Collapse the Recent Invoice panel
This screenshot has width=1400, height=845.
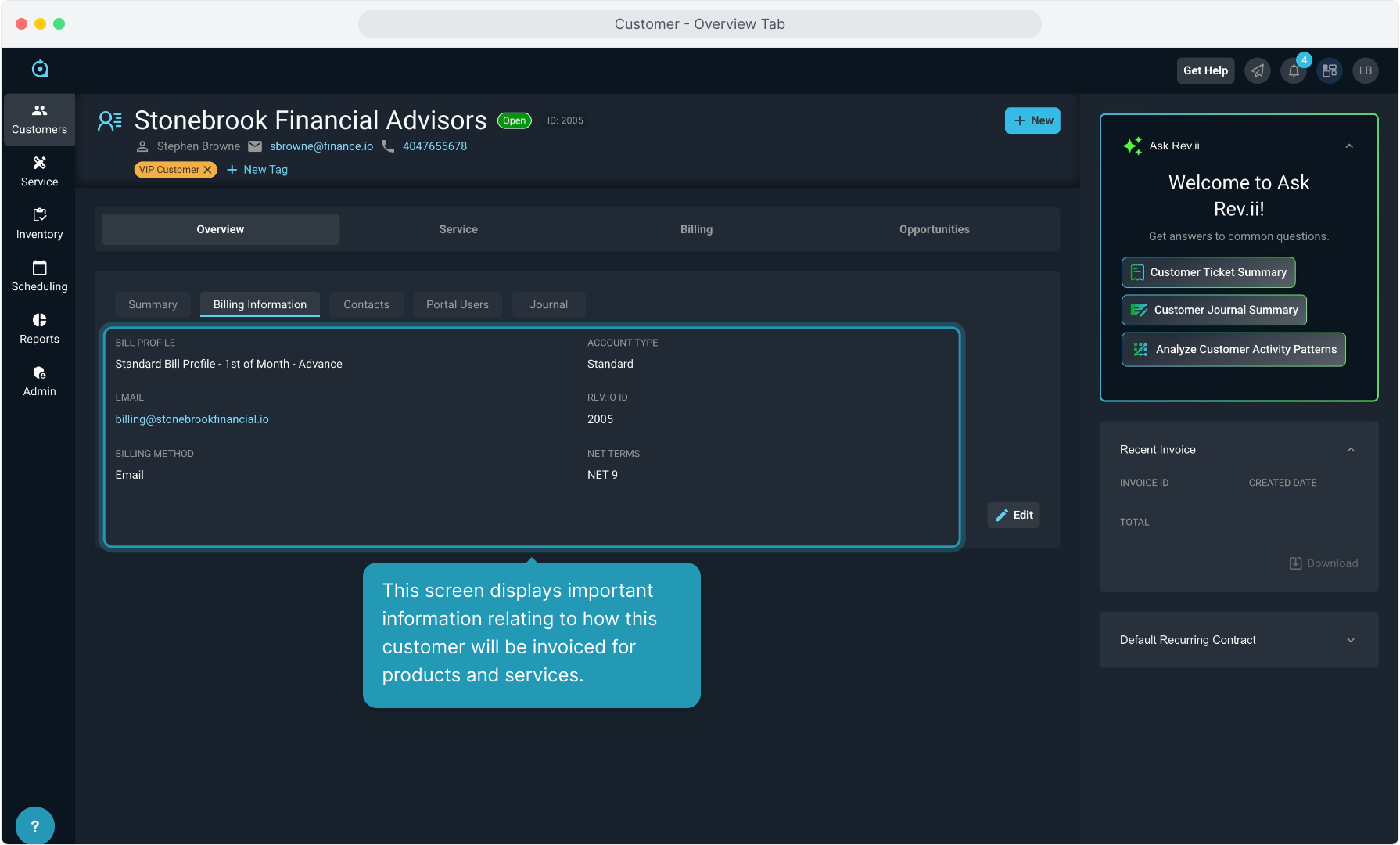coord(1351,450)
